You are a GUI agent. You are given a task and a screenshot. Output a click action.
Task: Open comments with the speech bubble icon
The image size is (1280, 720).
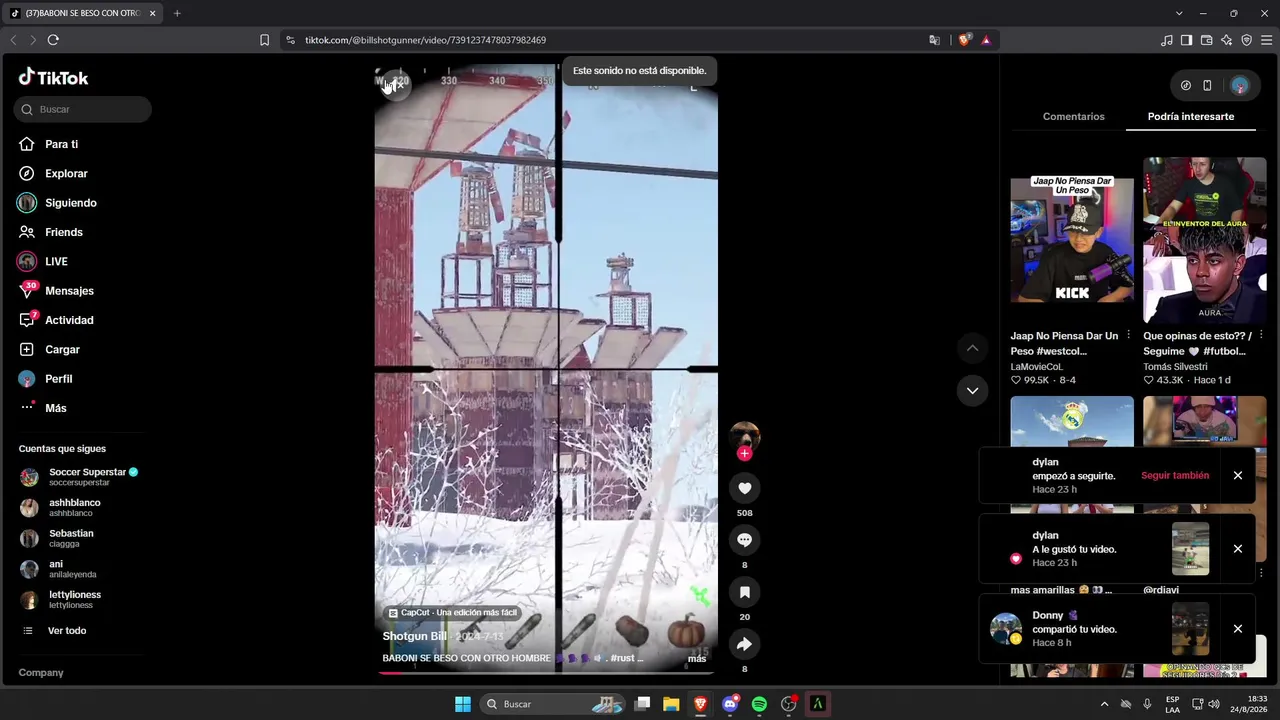(744, 540)
